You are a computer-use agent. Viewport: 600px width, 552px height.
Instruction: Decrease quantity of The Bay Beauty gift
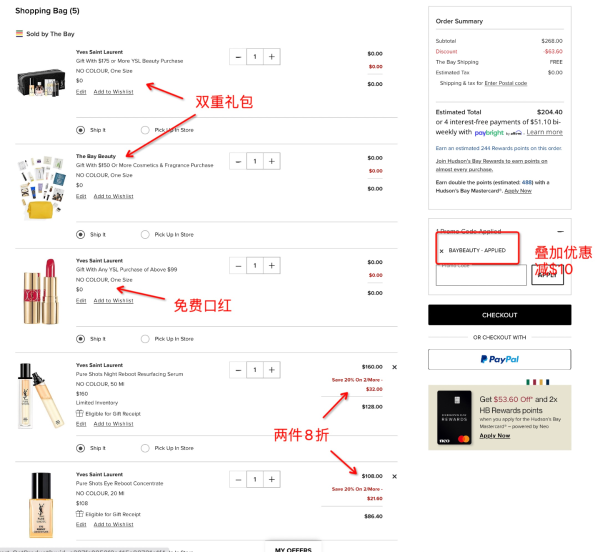coord(238,161)
